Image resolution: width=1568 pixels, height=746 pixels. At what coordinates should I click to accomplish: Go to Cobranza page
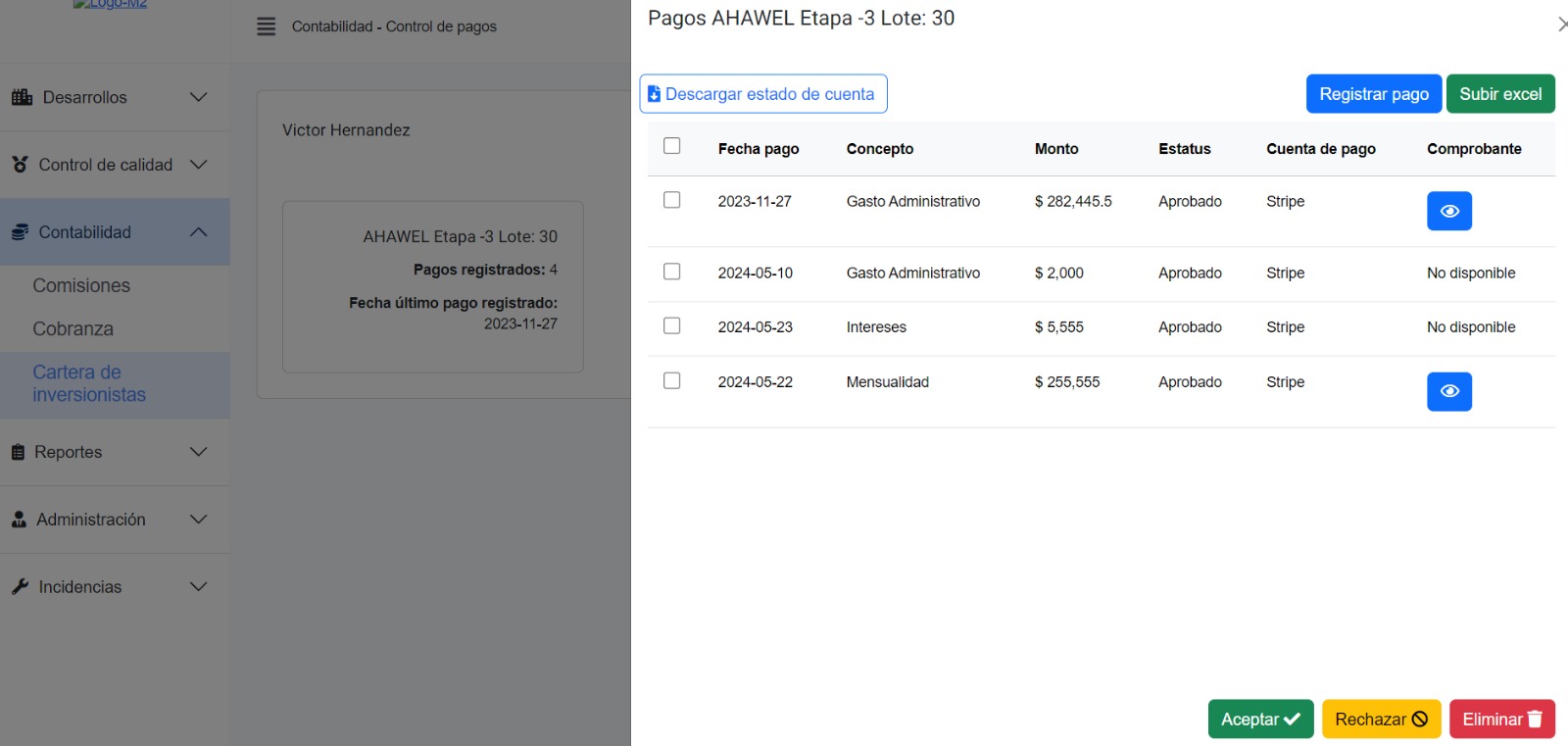click(x=73, y=328)
